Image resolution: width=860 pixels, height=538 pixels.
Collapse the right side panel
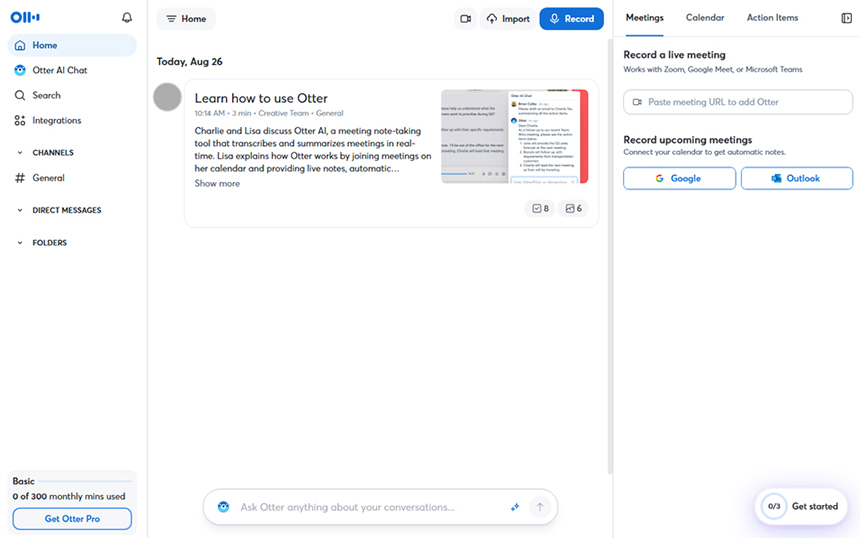846,18
